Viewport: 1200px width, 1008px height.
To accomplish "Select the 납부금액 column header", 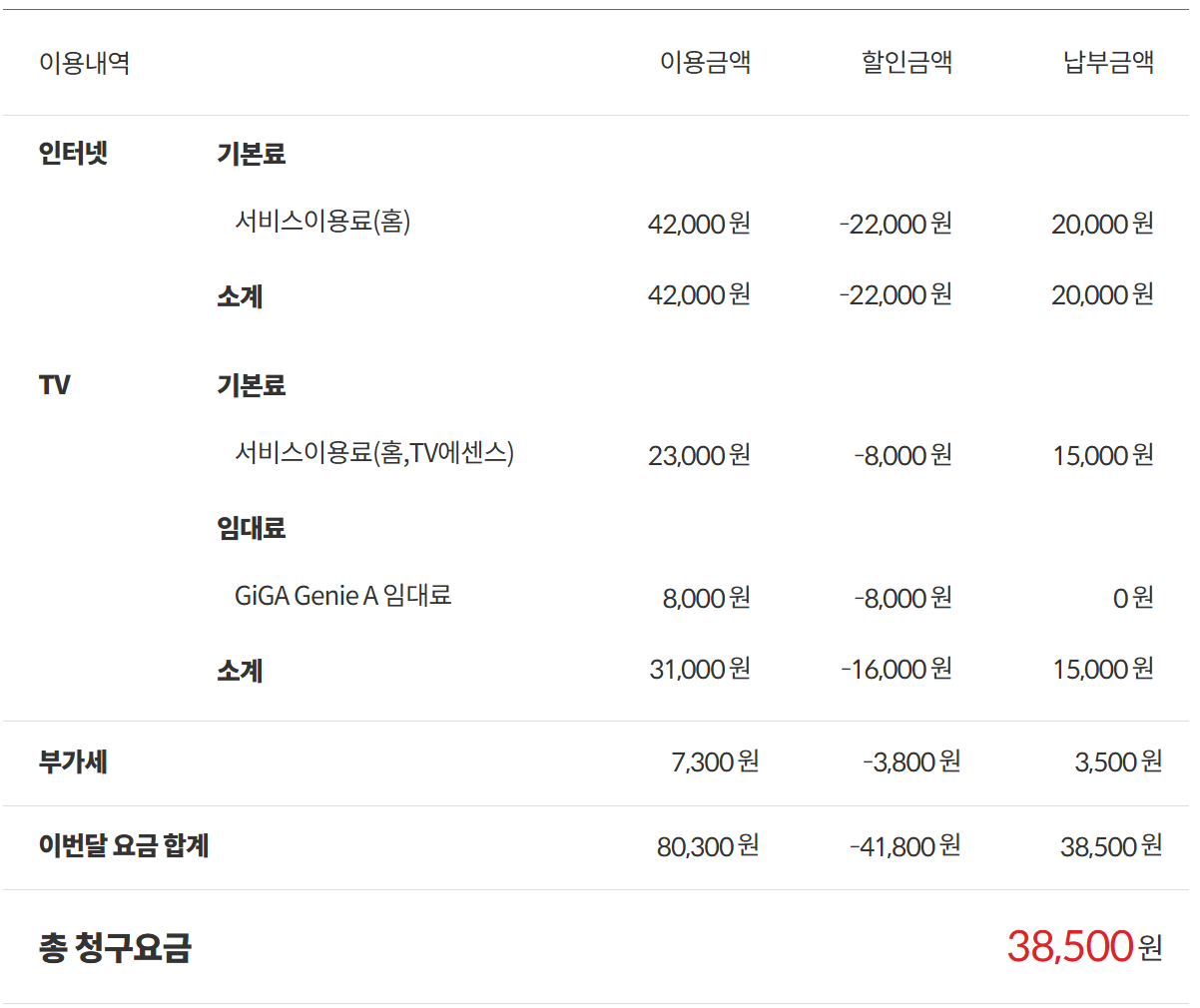I will [1108, 63].
